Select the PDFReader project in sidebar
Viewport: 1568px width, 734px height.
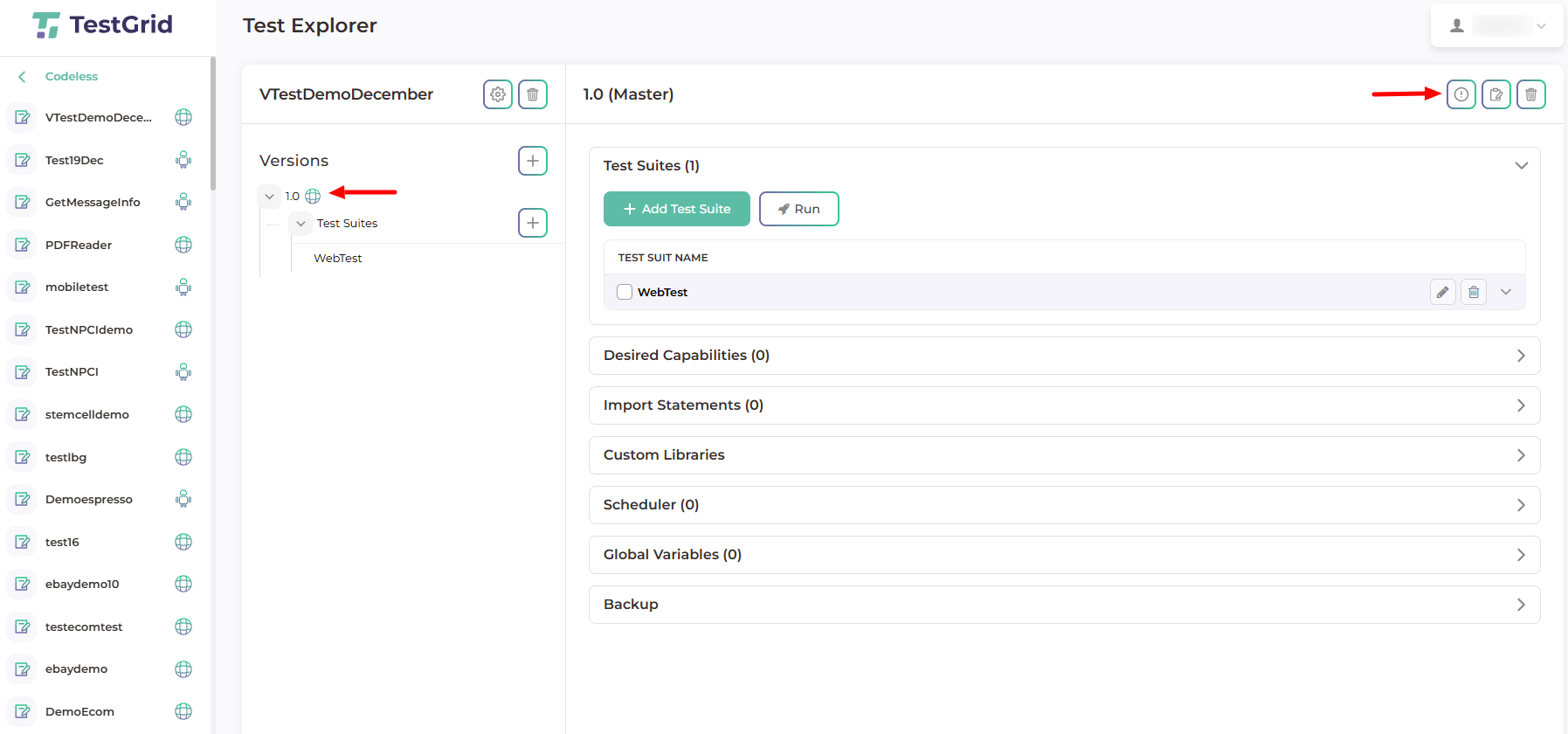click(79, 245)
